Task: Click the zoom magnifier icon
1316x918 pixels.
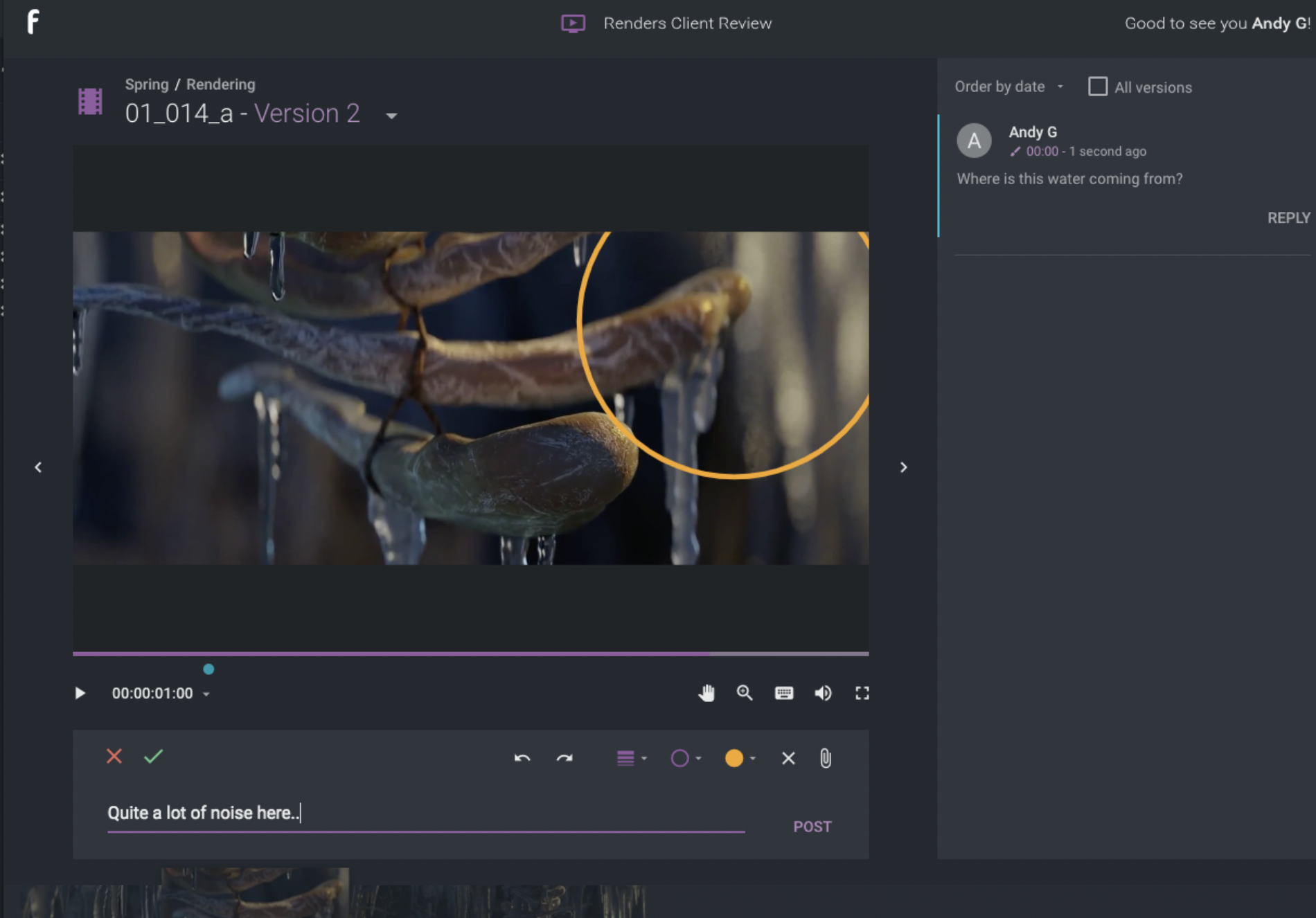Action: 745,693
